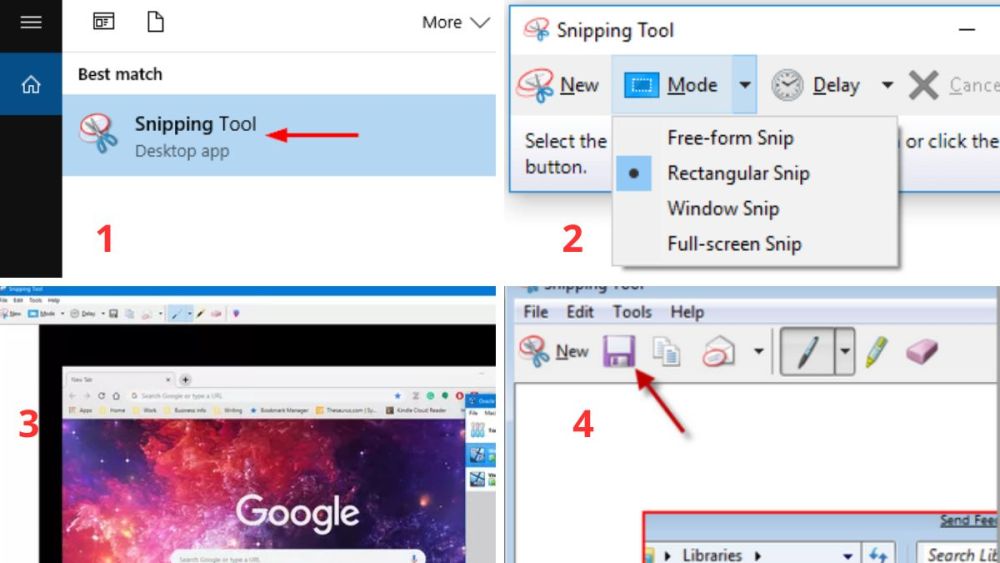Click large Copy icon beside purple Save icon
Screen dimensions: 1000x563
pos(666,351)
